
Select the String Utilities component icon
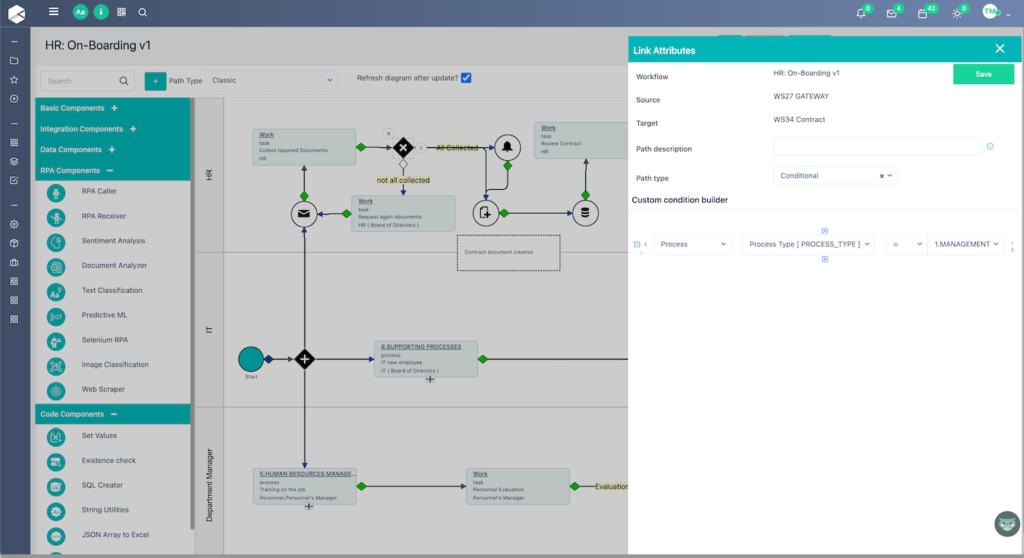pos(56,512)
